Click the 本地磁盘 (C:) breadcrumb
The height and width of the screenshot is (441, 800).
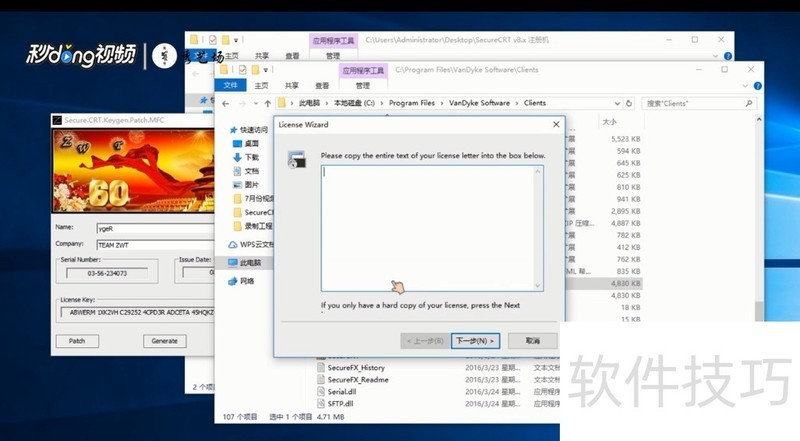click(x=354, y=103)
